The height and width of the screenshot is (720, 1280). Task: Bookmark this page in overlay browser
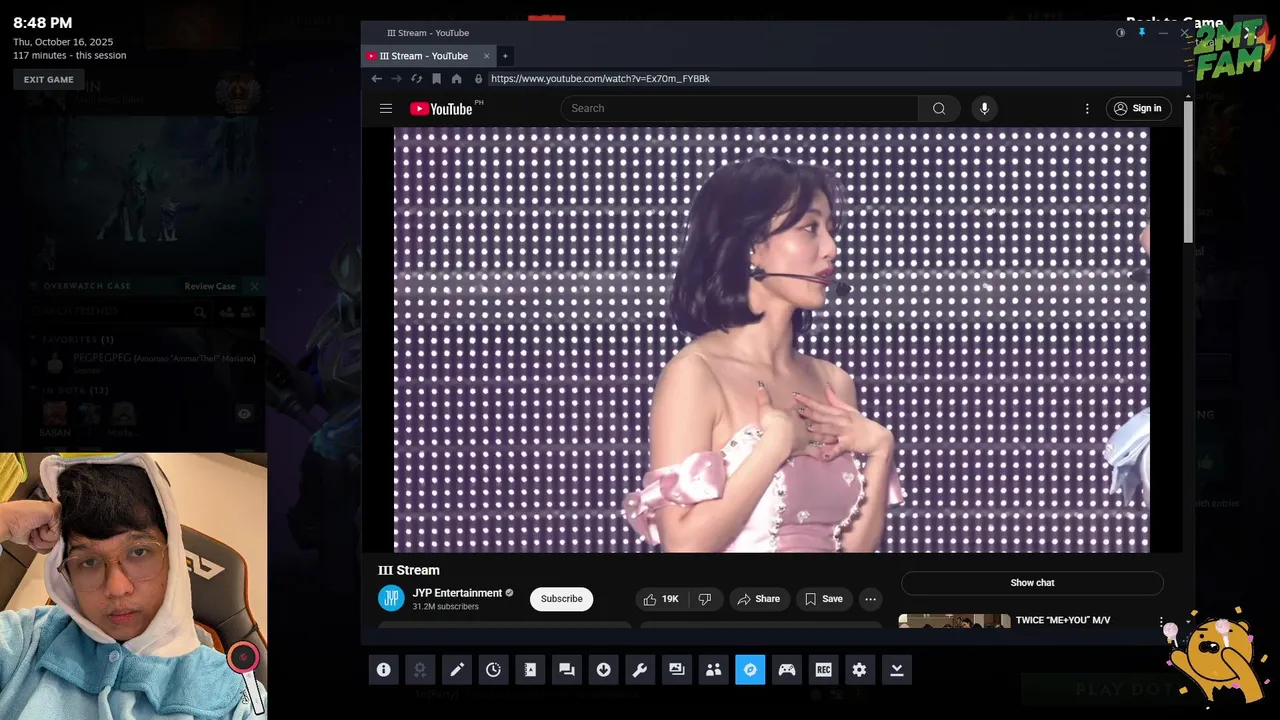pyautogui.click(x=436, y=78)
